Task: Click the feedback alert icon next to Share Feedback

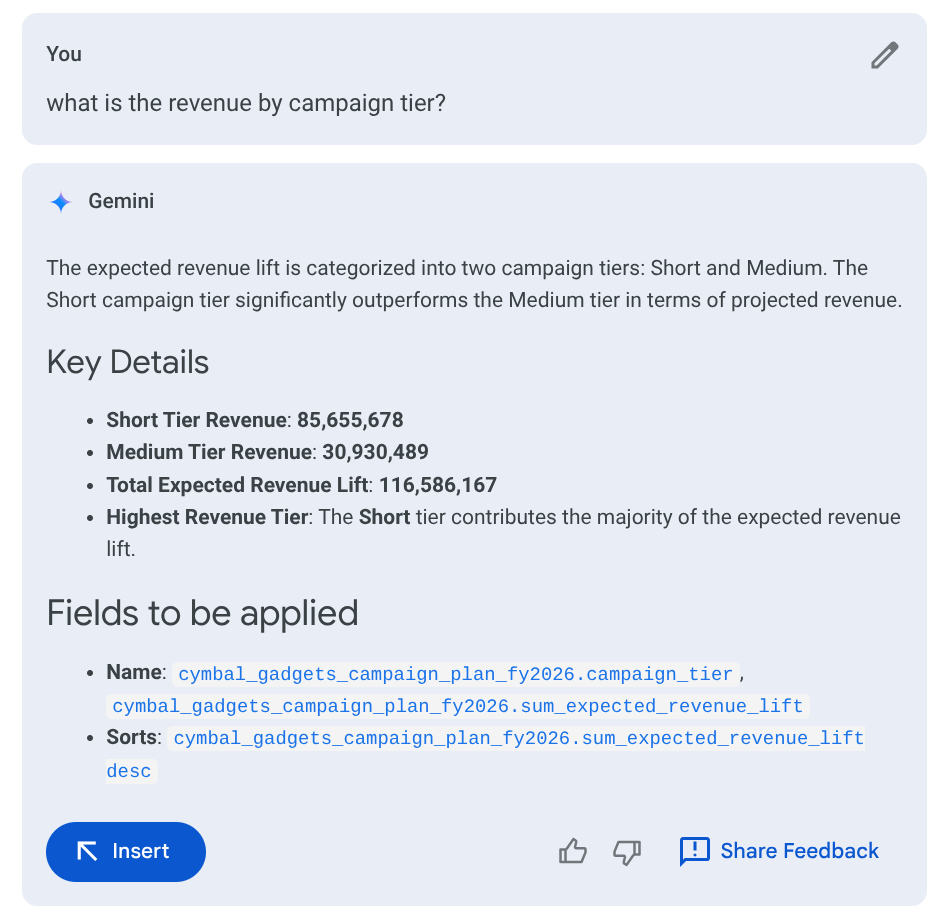Action: (695, 851)
